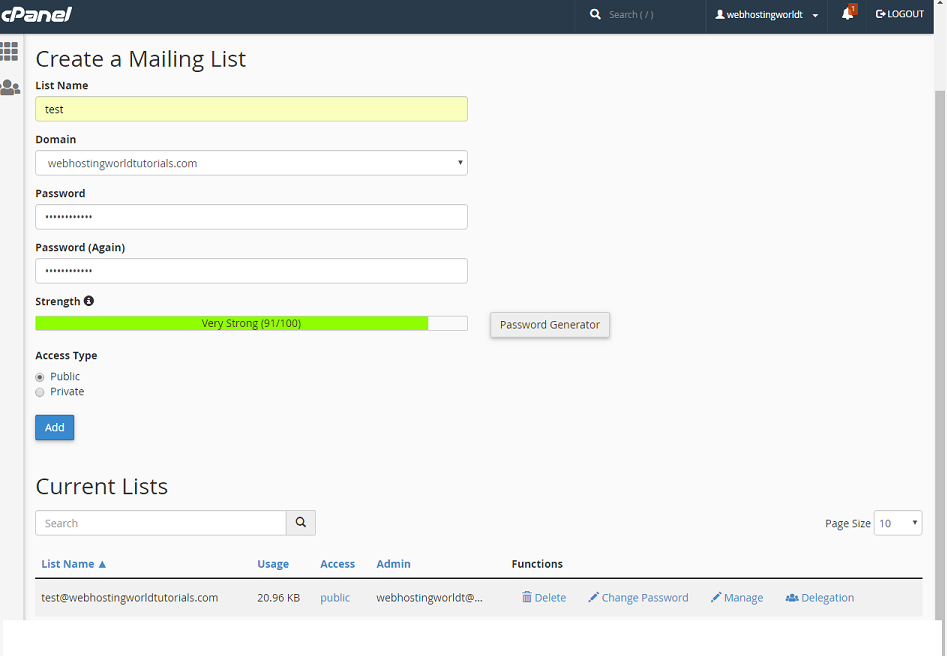This screenshot has width=947, height=656.
Task: Open the Page Size dropdown
Action: tap(897, 522)
